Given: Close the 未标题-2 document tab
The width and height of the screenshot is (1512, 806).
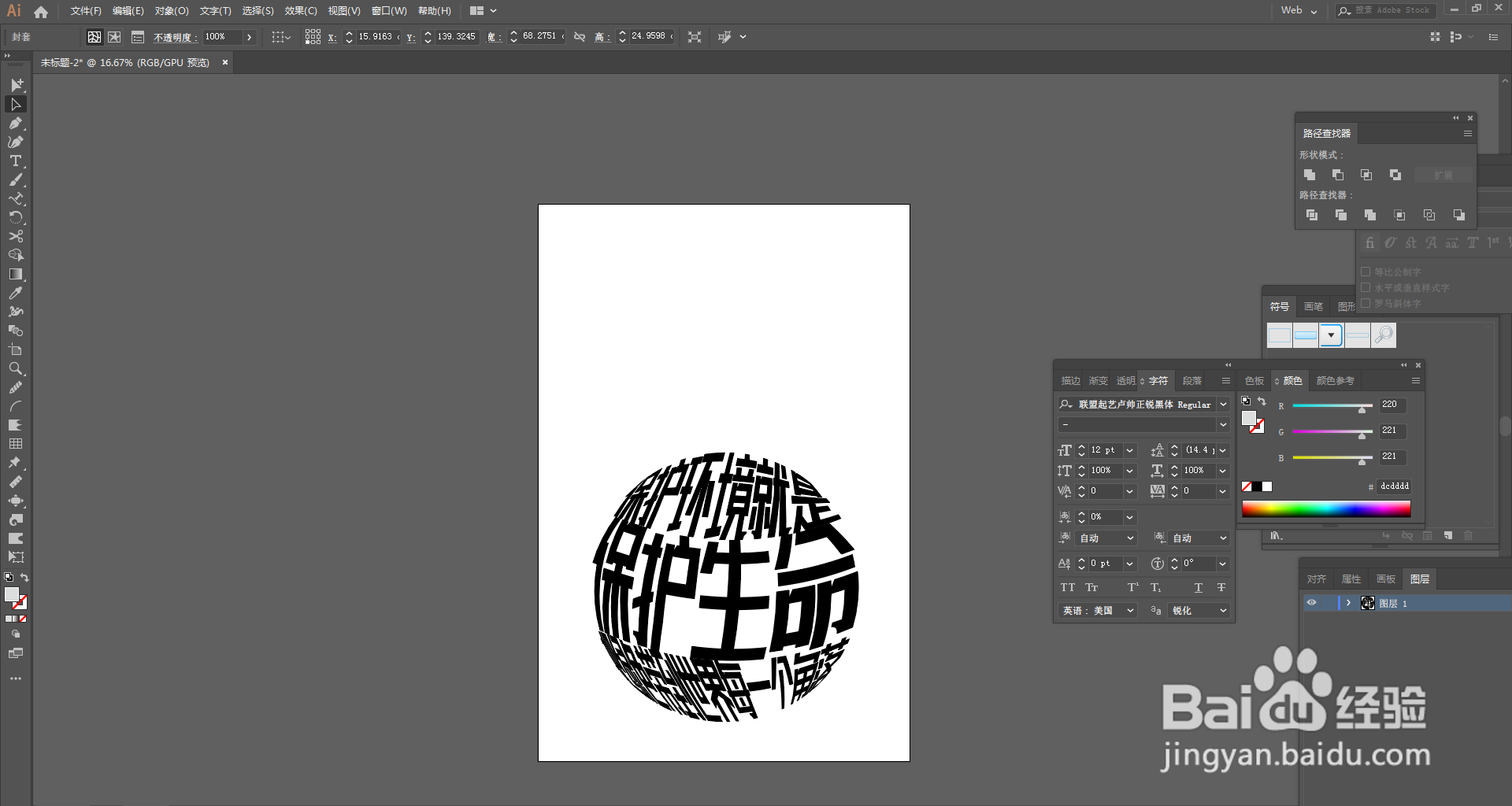Looking at the screenshot, I should [225, 62].
